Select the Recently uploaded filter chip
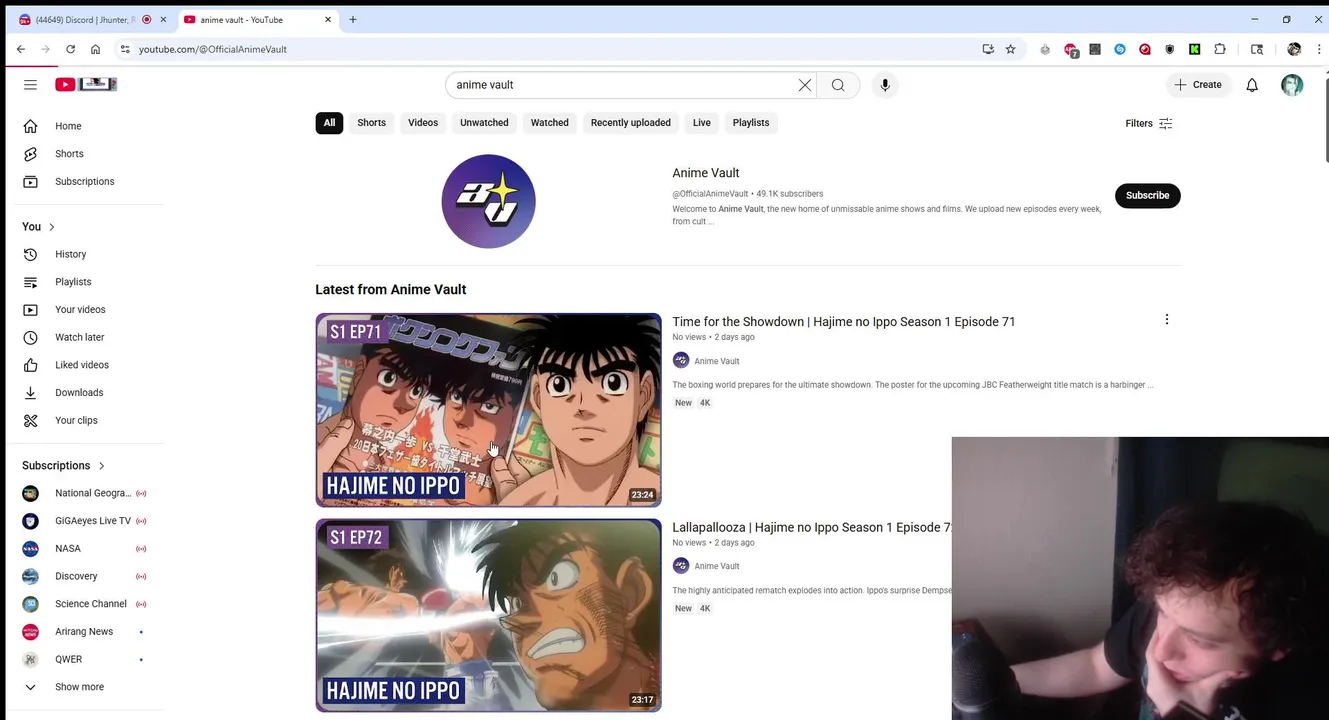The height and width of the screenshot is (720, 1329). [x=630, y=123]
